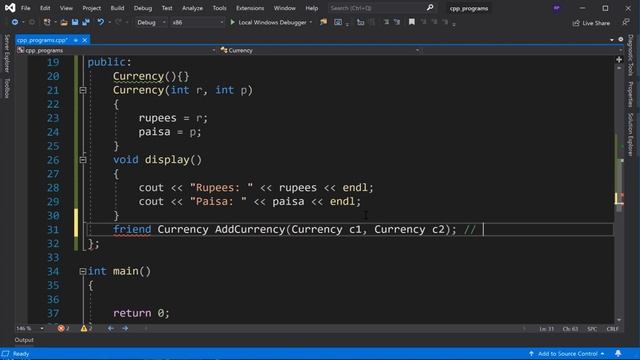Viewport: 640px width, 360px height.
Task: Toggle pin on the cpp_programs.cpp tab
Action: [x=76, y=40]
